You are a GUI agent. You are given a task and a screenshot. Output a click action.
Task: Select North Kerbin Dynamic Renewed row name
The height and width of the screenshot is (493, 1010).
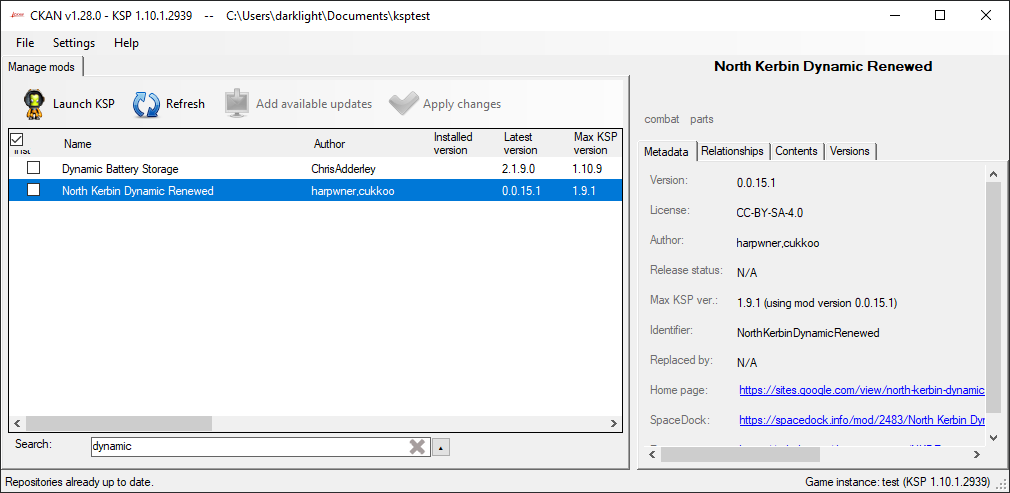point(137,191)
